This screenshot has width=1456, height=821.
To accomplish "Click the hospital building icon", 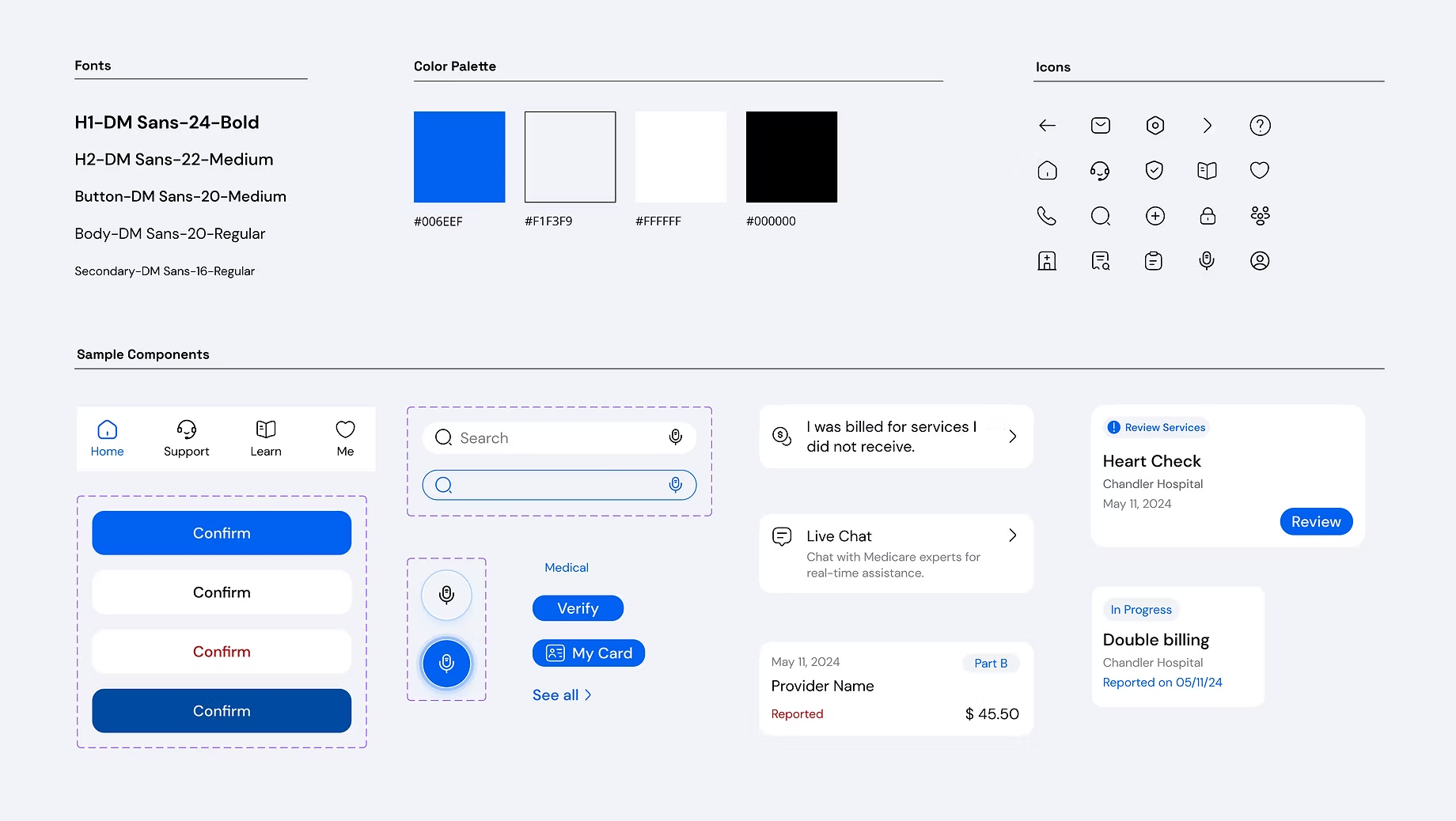I will pos(1047,261).
